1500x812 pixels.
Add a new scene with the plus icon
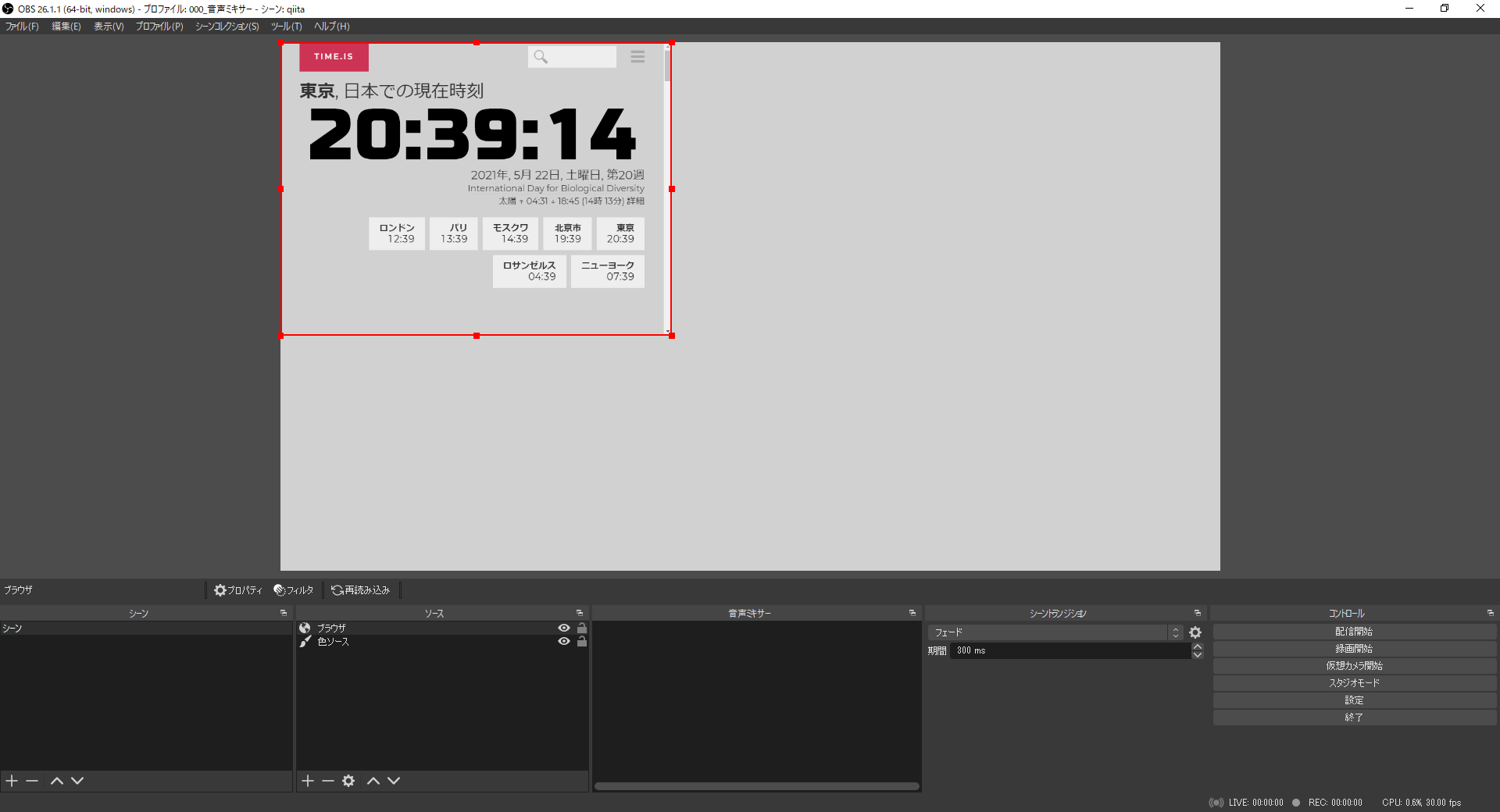click(11, 781)
